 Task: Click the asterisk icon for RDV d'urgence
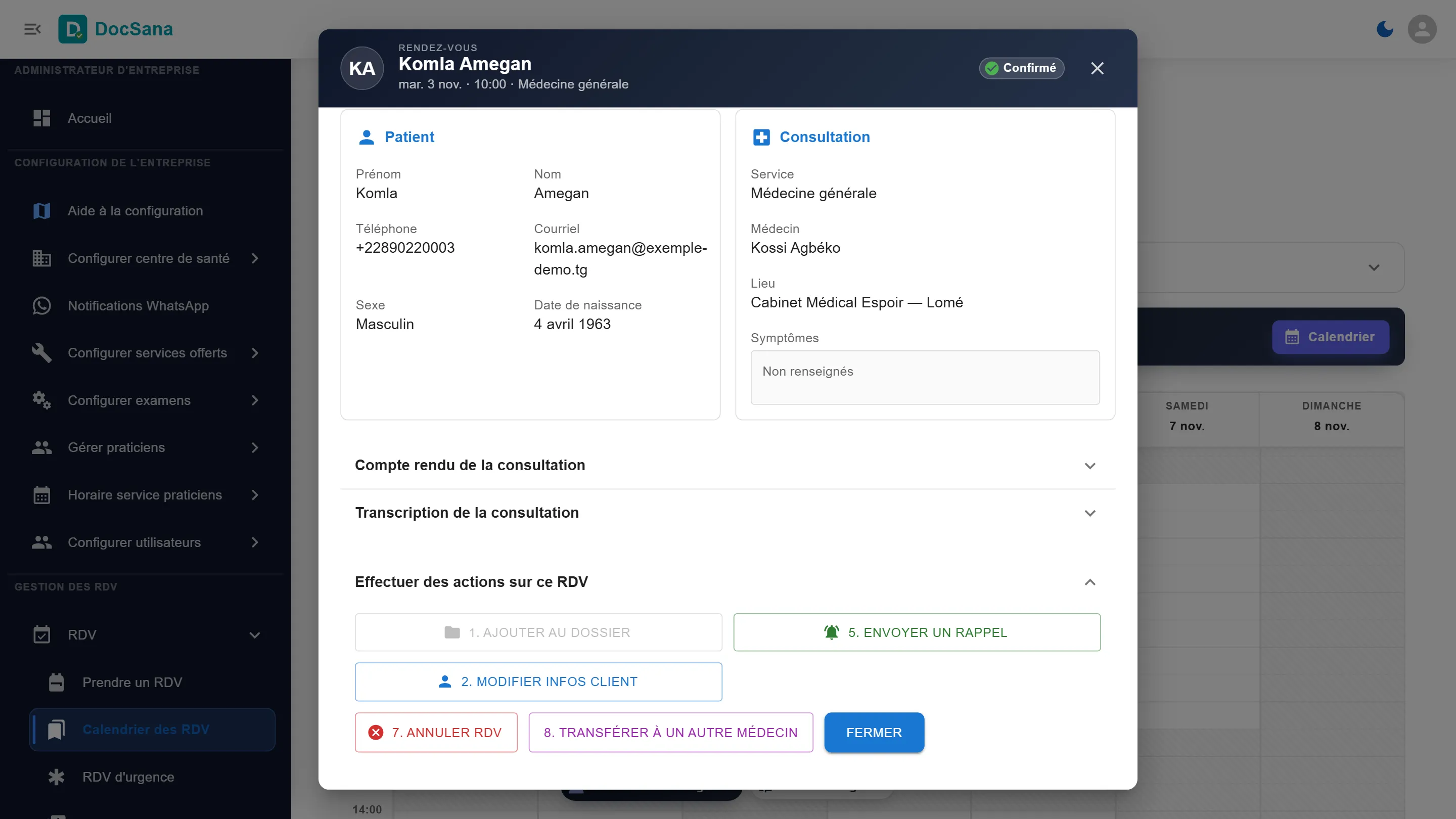coord(56,777)
